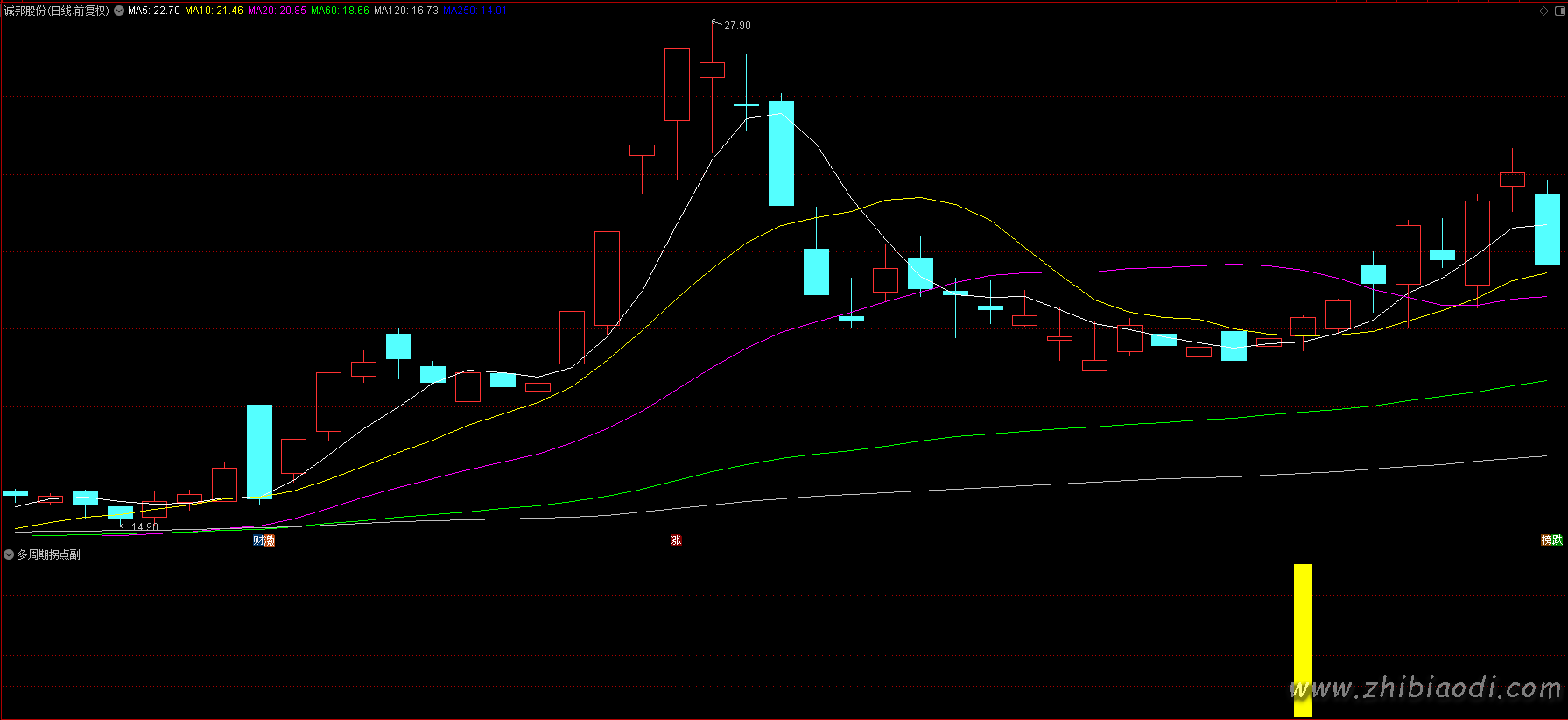
Task: Click the last cyan candle at right edge
Action: click(1547, 229)
